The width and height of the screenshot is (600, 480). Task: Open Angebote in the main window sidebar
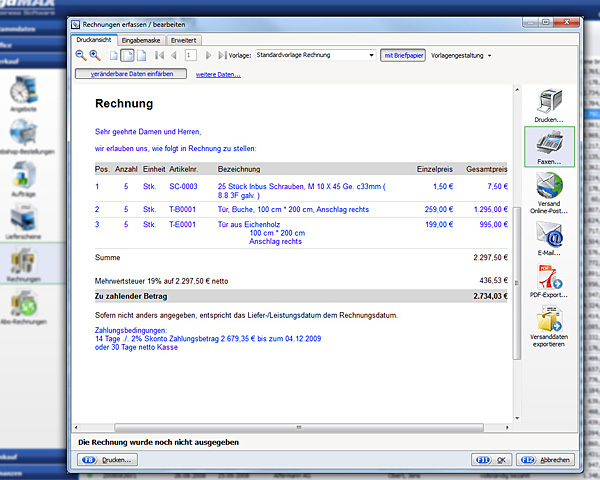24,94
